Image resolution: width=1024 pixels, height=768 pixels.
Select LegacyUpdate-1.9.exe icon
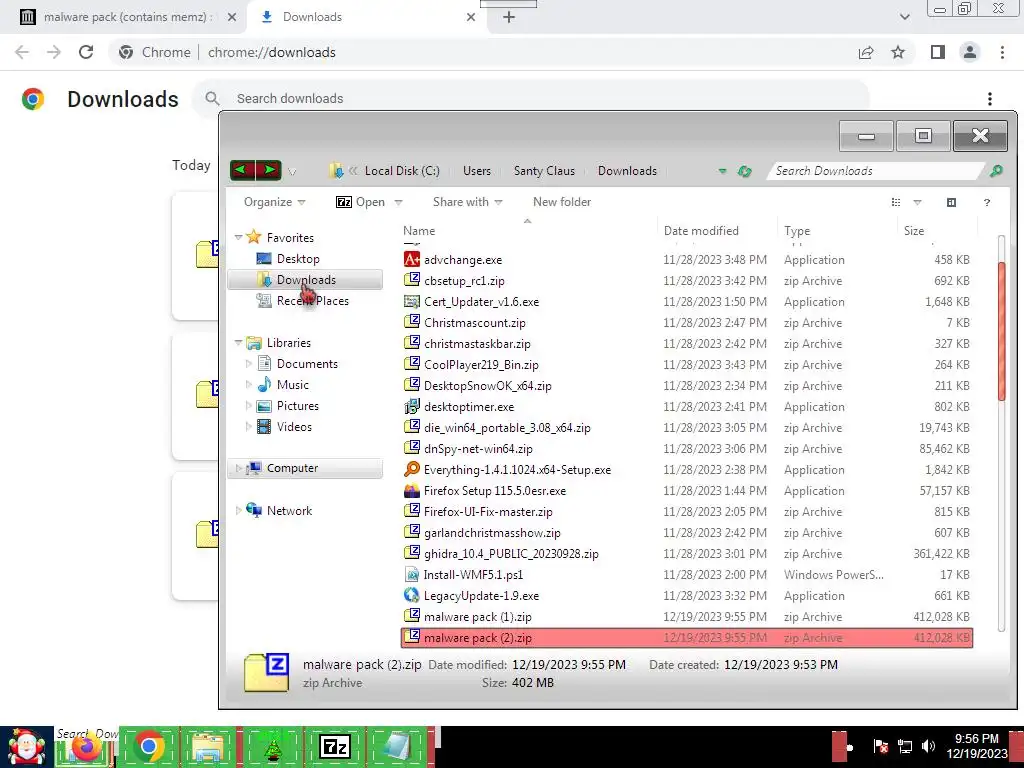(411, 596)
